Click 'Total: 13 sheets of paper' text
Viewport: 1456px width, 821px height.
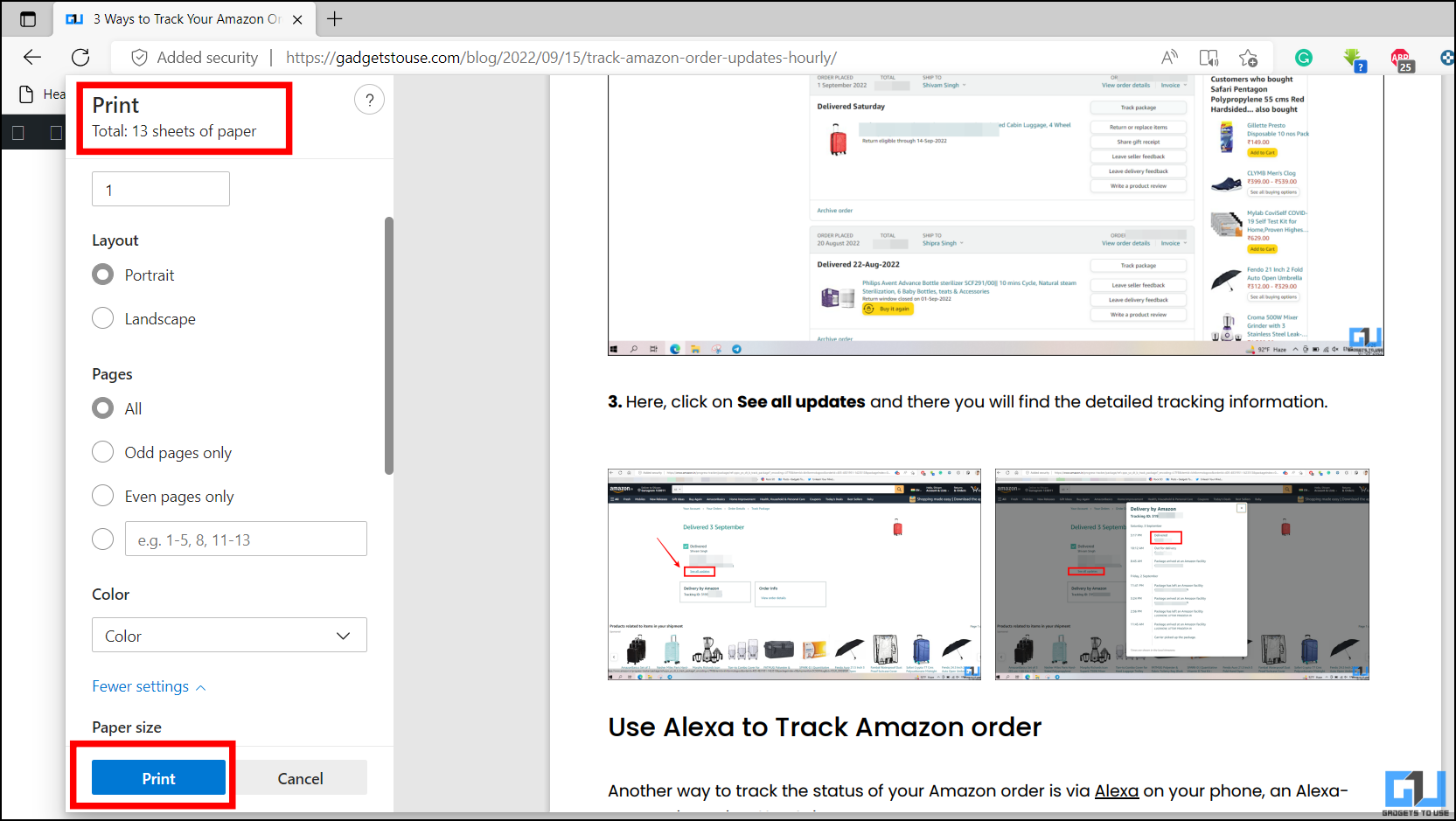coord(174,131)
